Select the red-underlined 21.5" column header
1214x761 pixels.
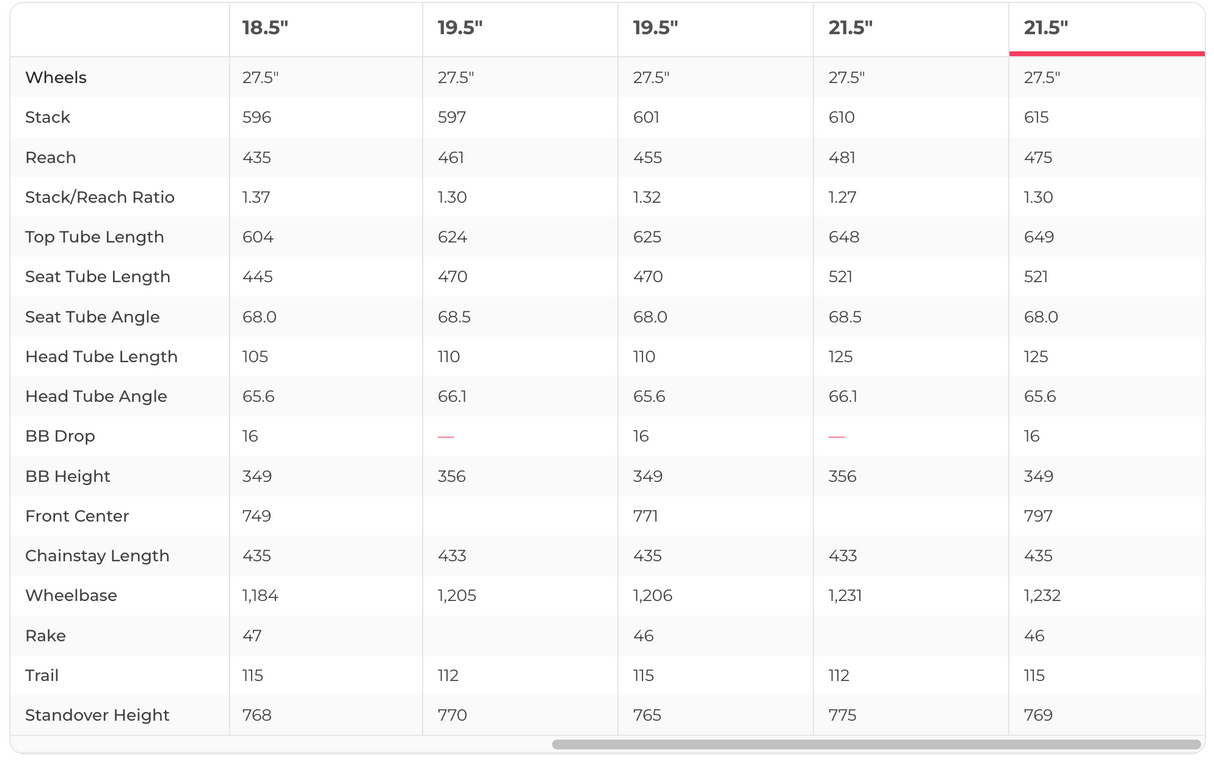pos(1046,28)
